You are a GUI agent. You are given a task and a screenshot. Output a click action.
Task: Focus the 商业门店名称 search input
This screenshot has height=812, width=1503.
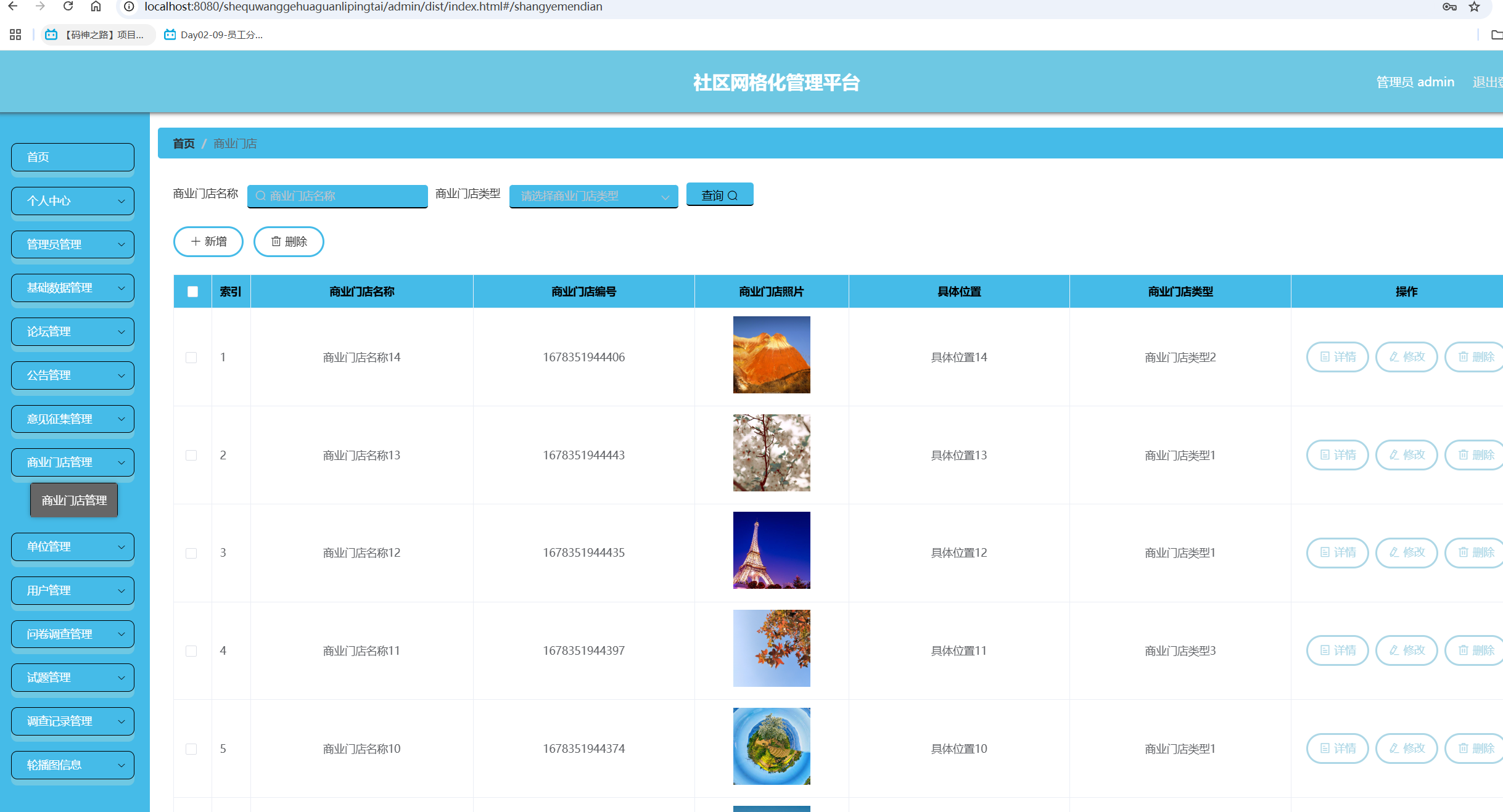click(x=337, y=196)
